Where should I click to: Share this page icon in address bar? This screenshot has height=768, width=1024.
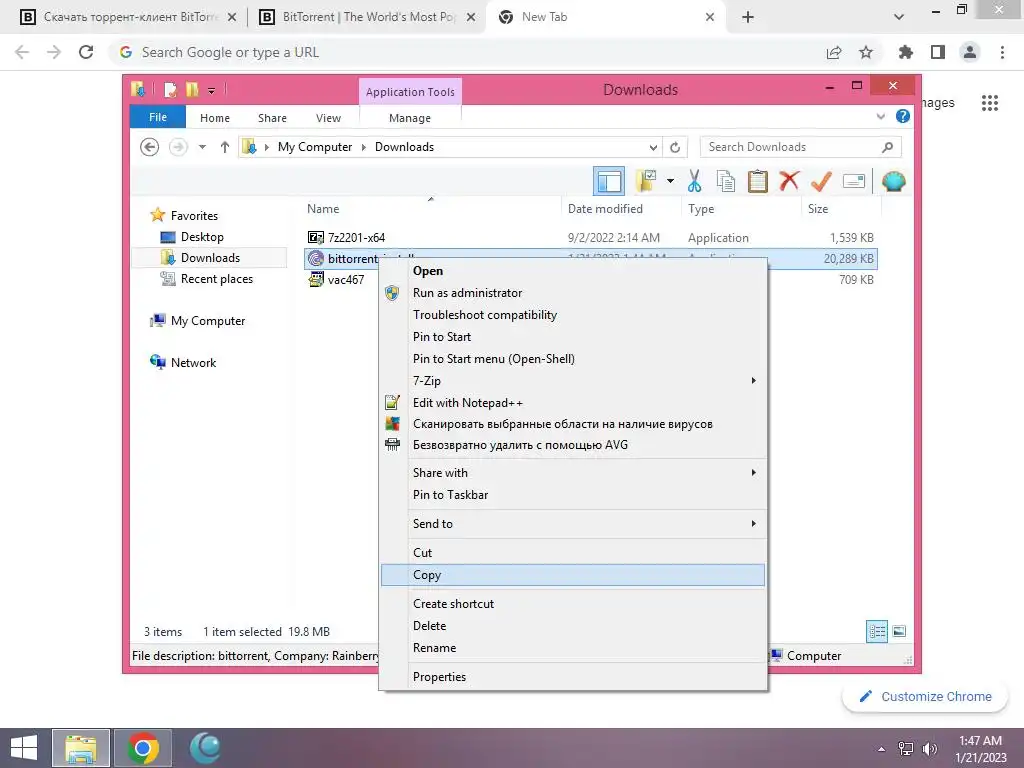[834, 52]
